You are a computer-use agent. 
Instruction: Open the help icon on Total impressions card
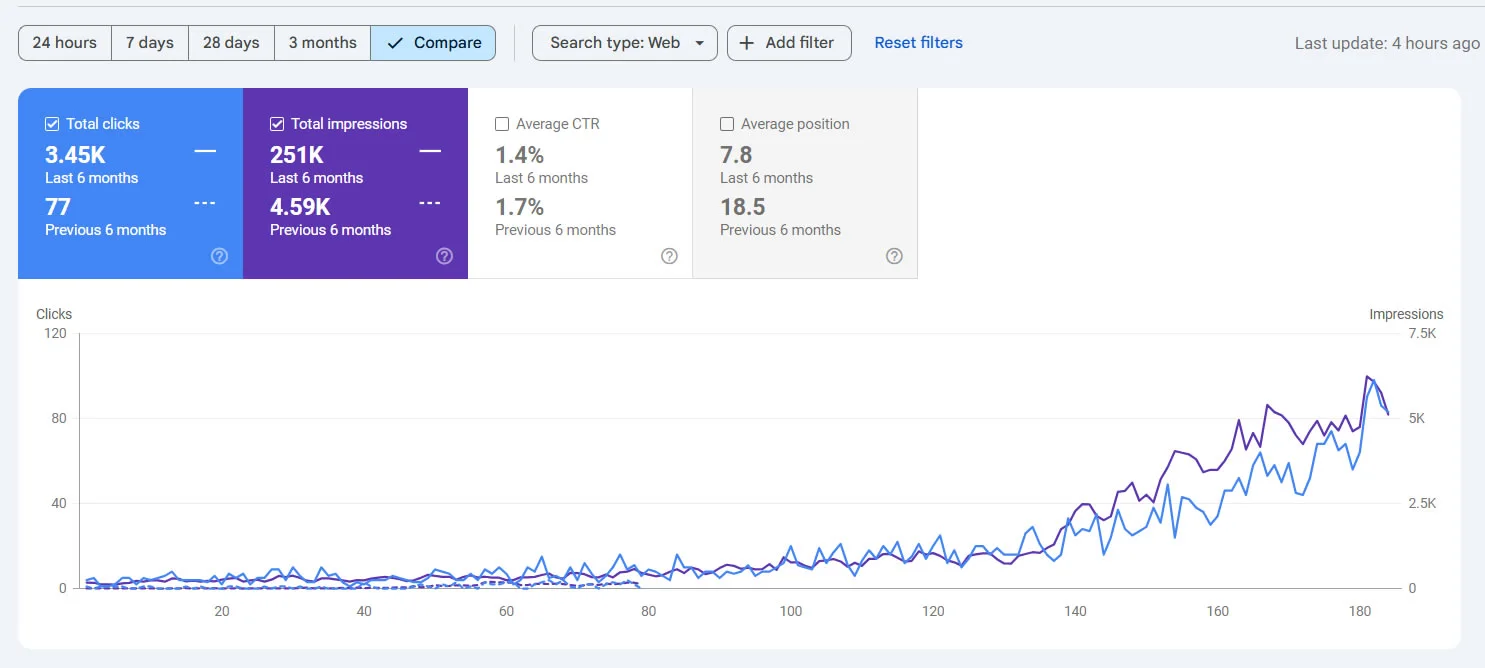tap(444, 256)
